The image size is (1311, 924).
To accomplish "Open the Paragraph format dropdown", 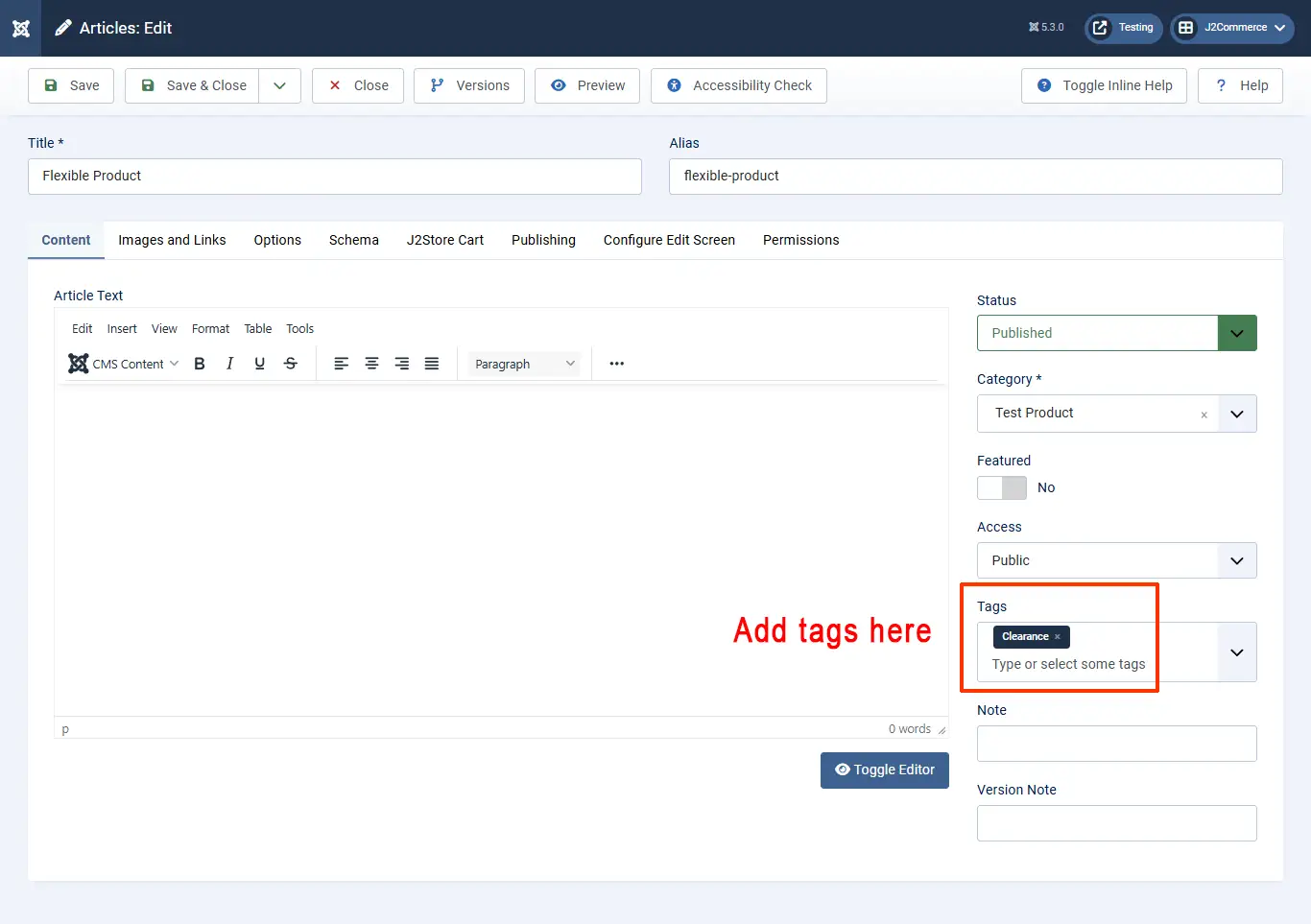I will (x=525, y=364).
